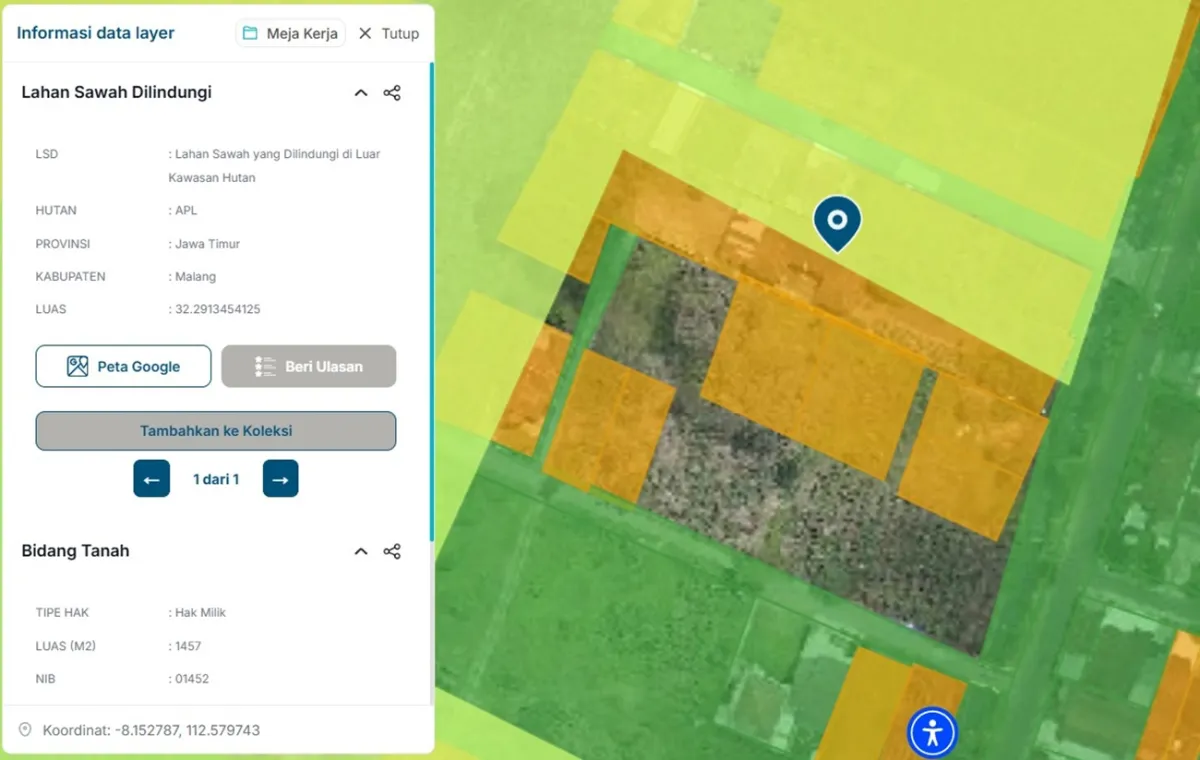
Task: Go to the next result arrow
Action: (280, 479)
